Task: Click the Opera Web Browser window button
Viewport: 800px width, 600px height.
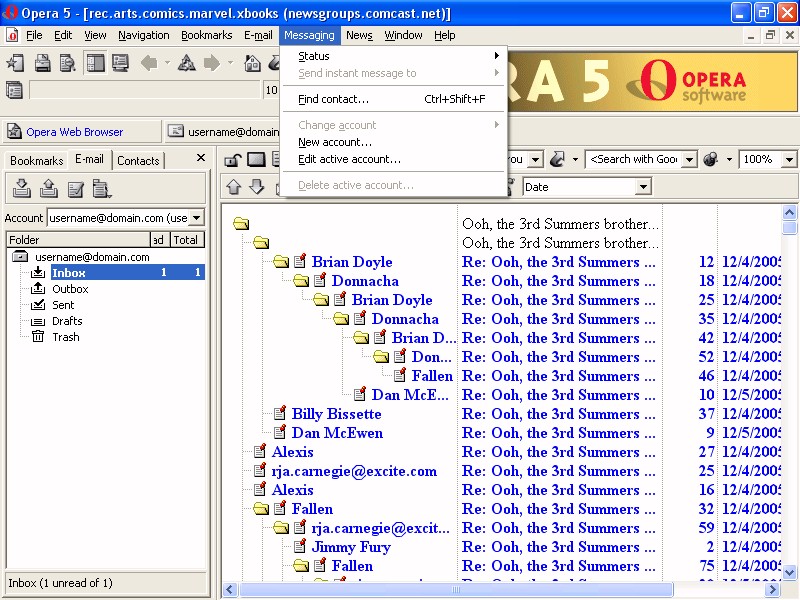Action: (x=82, y=132)
